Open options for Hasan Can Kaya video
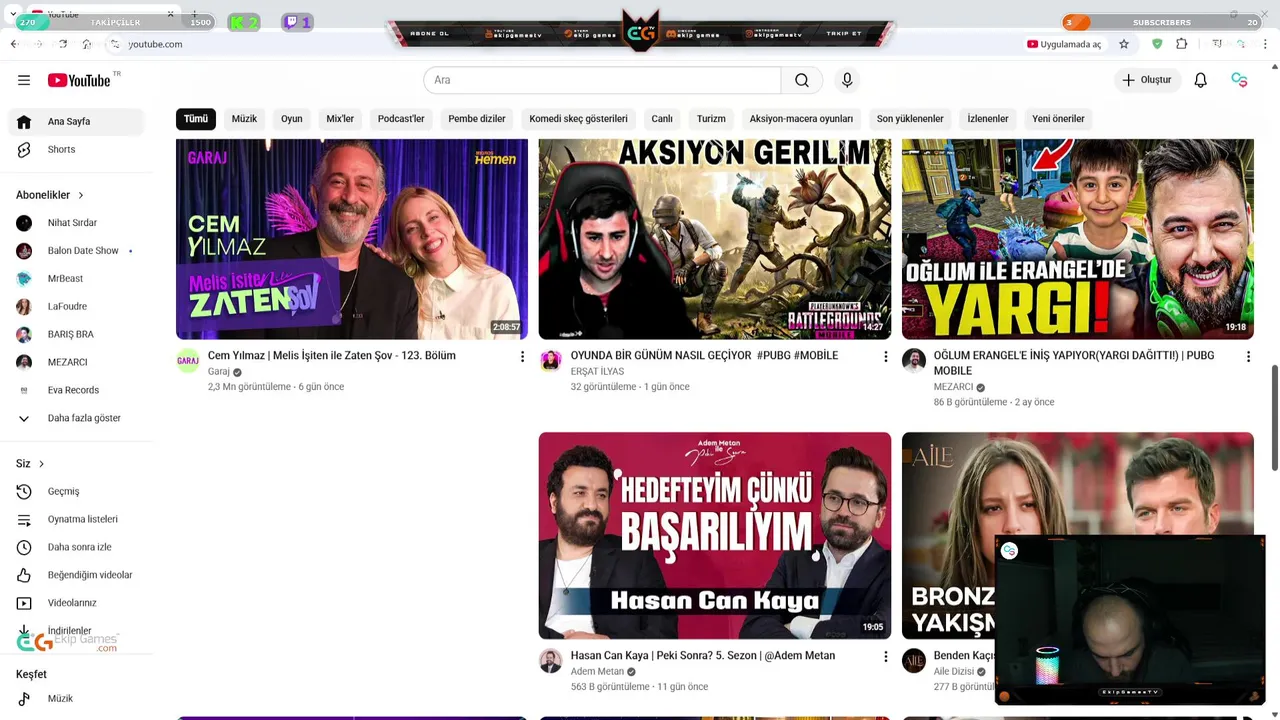 click(x=885, y=656)
